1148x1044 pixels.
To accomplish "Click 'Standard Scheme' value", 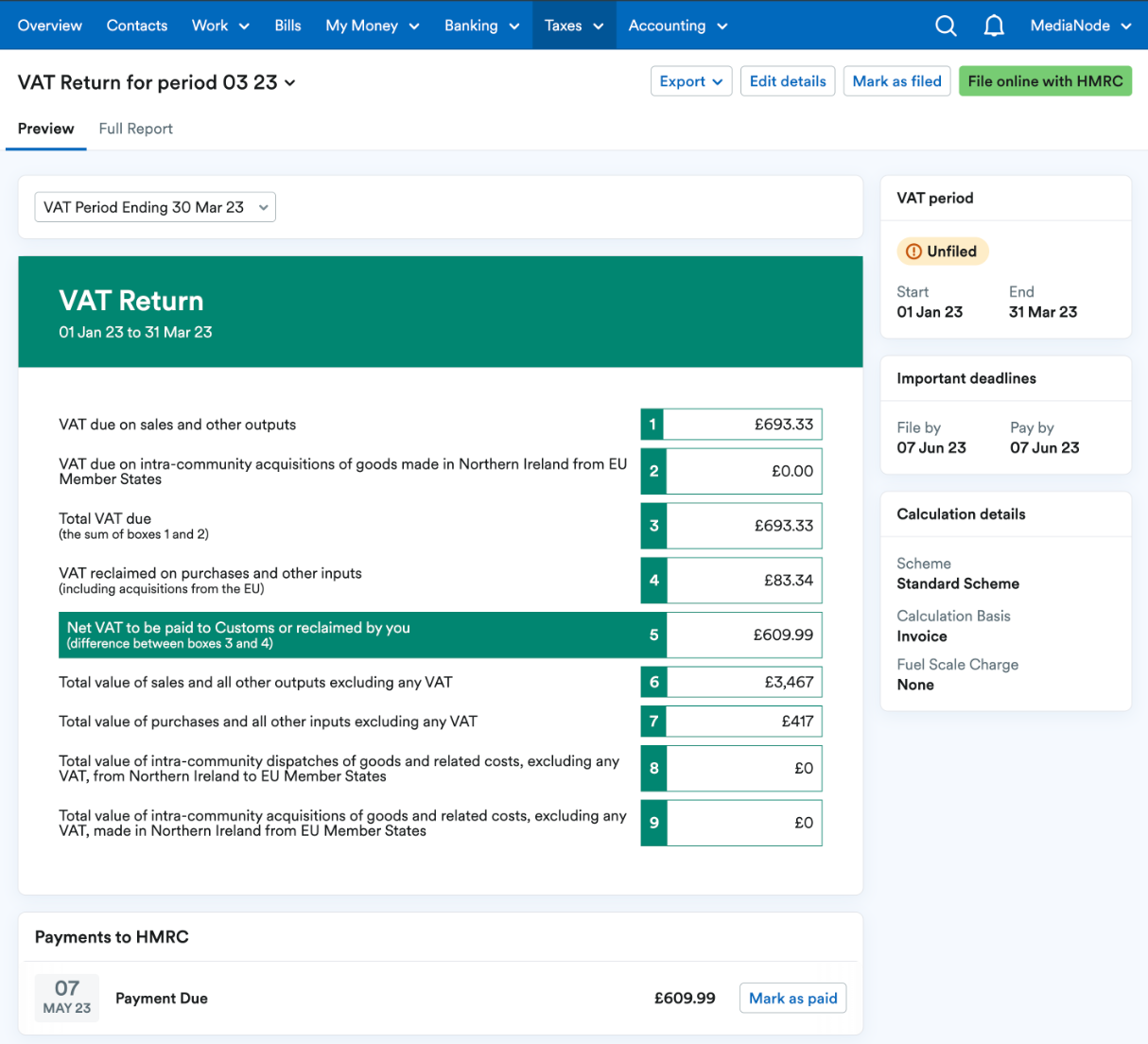I will pos(958,584).
